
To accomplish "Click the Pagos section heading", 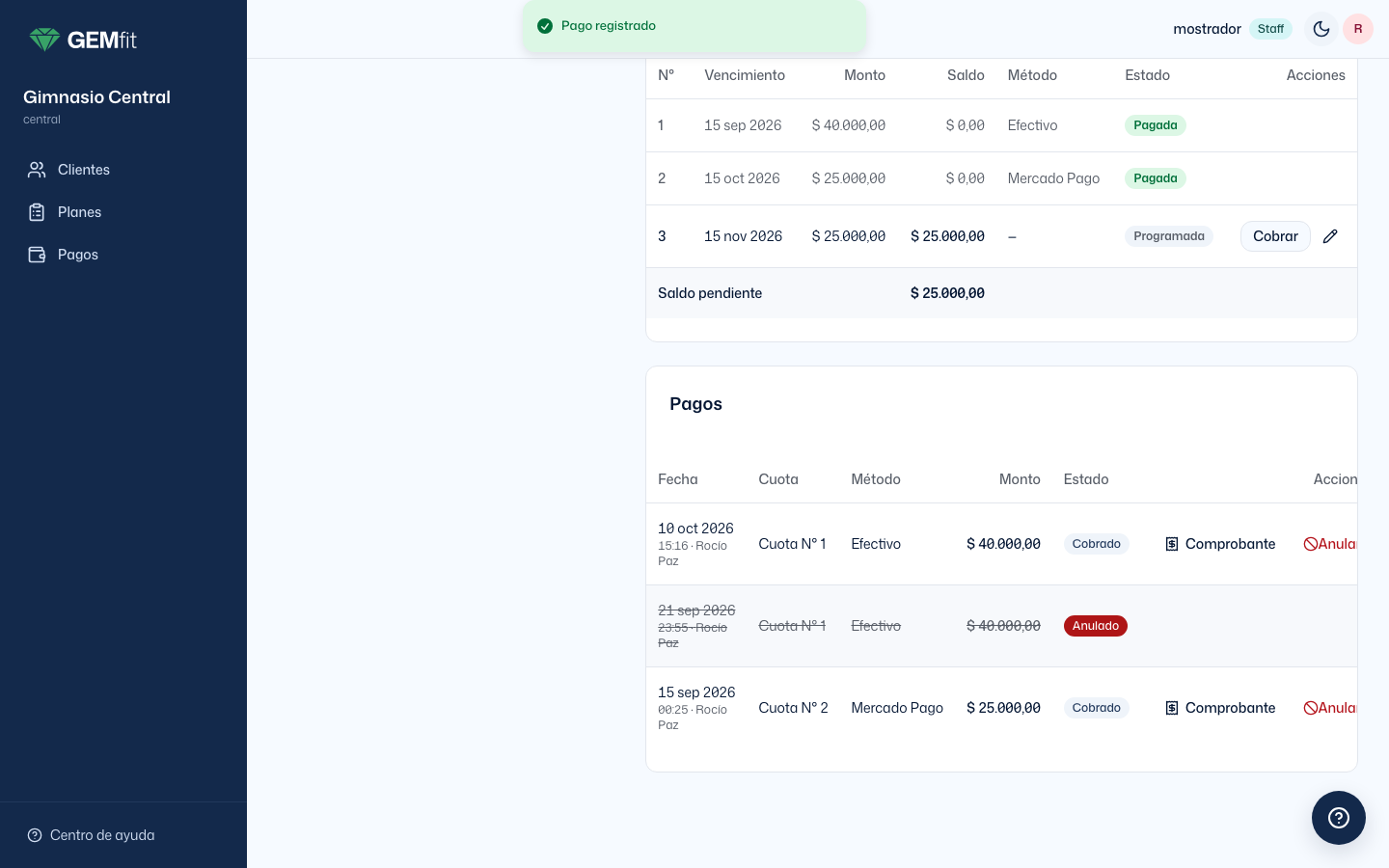I will coord(695,404).
